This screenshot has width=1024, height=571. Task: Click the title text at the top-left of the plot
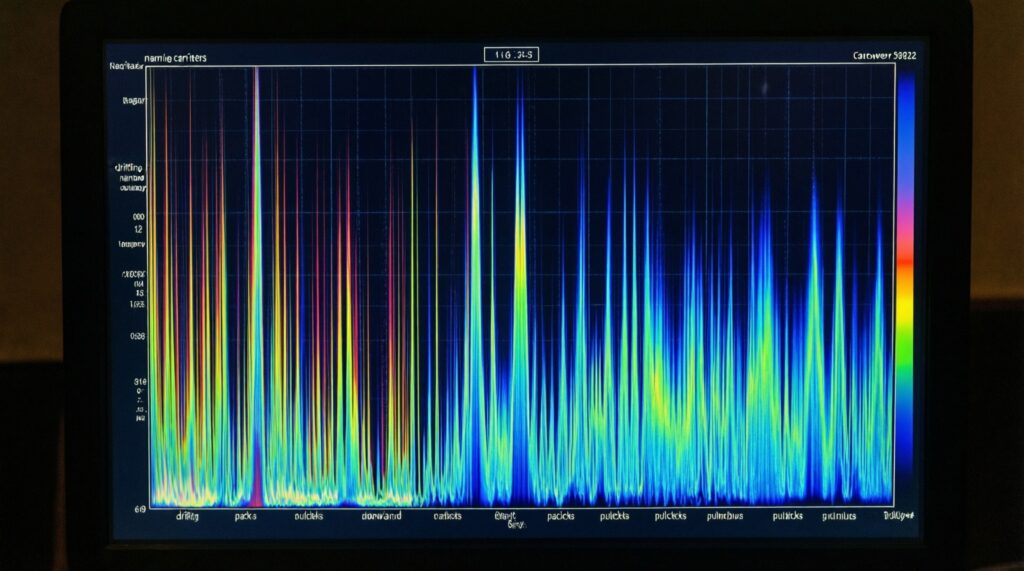click(175, 57)
